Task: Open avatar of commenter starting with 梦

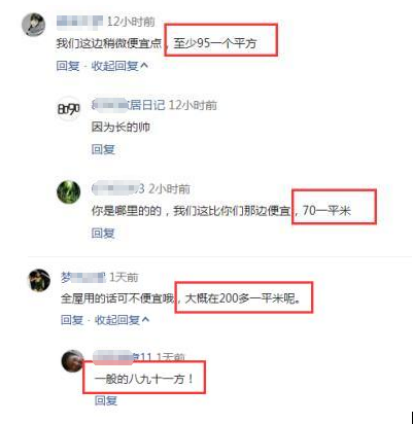Action: click(39, 280)
